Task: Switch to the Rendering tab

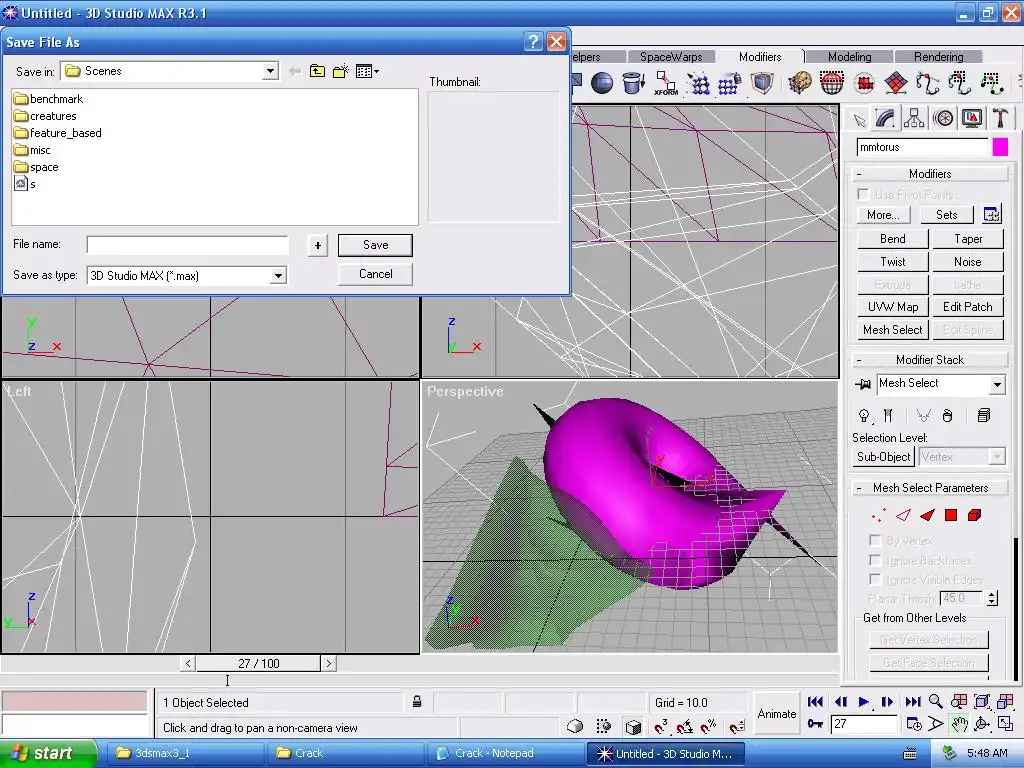Action: (938, 57)
